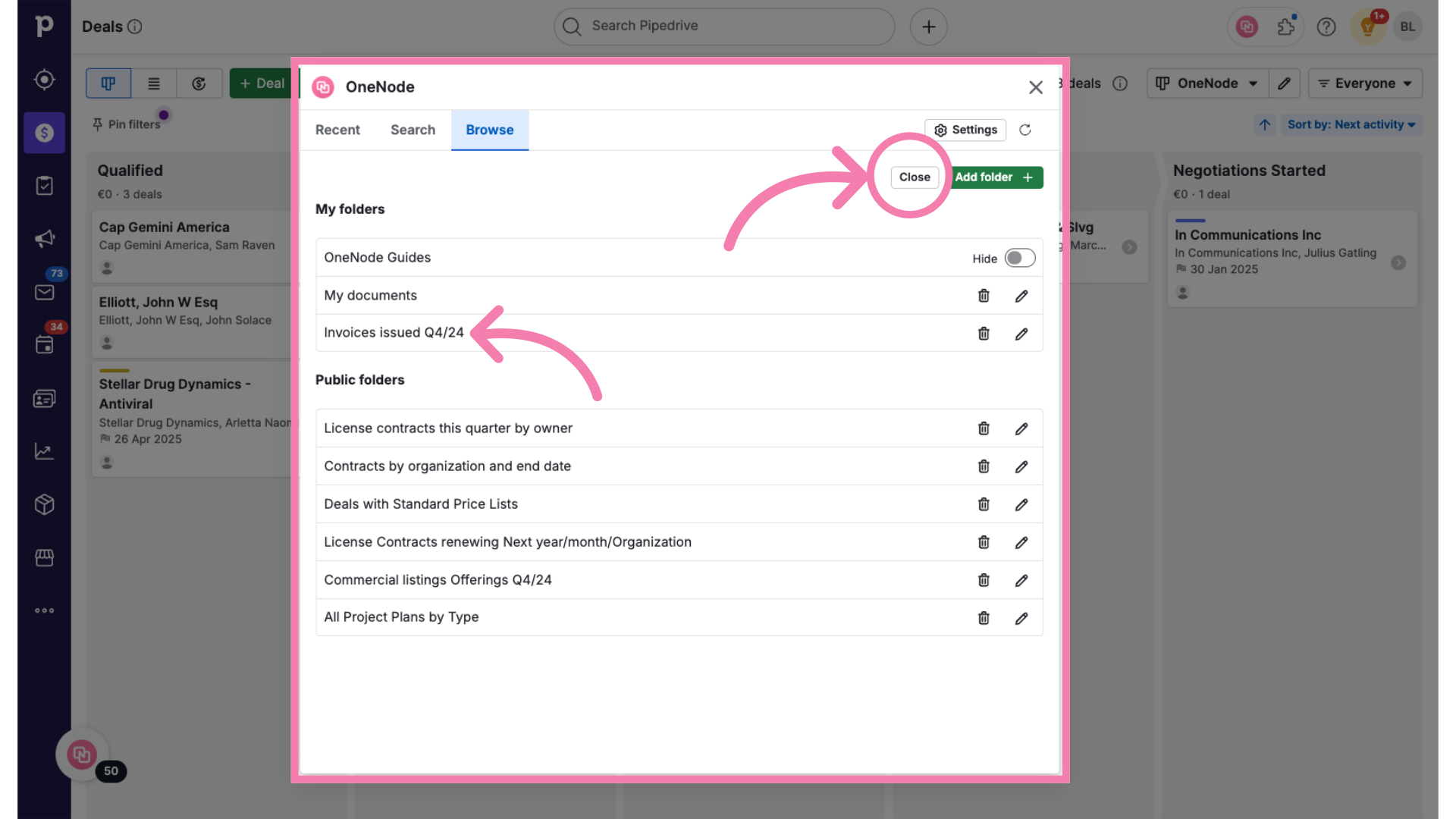Switch to pipeline kanban view

pyautogui.click(x=108, y=83)
